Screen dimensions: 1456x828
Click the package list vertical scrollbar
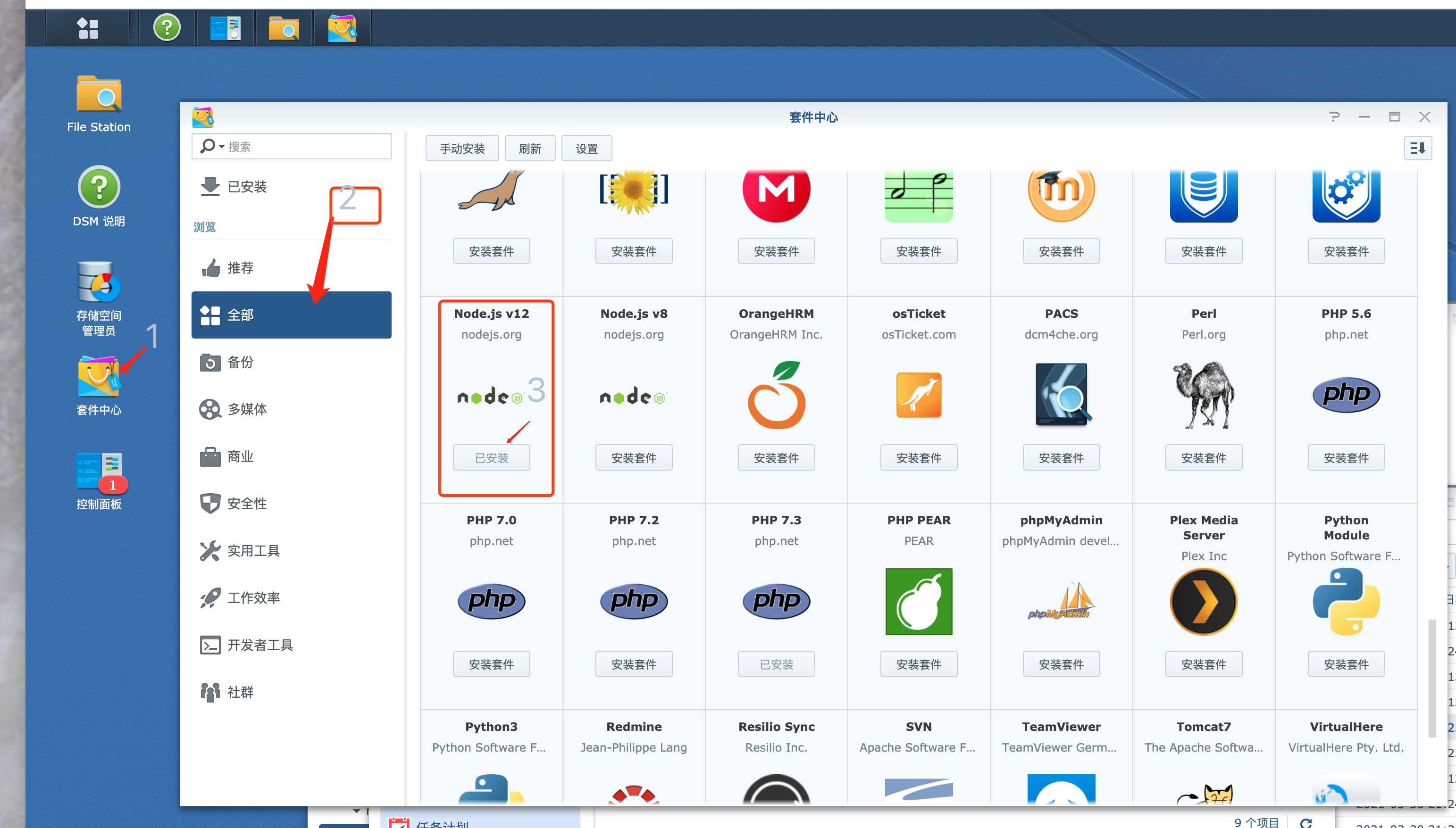[x=1432, y=678]
